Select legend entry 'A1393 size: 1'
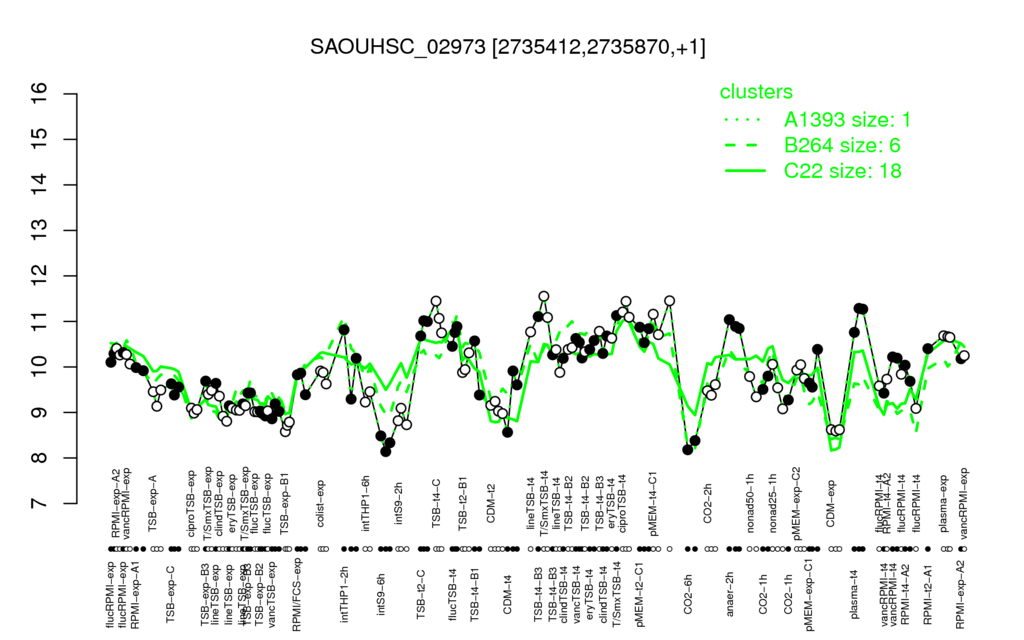1024x640 pixels. point(847,120)
